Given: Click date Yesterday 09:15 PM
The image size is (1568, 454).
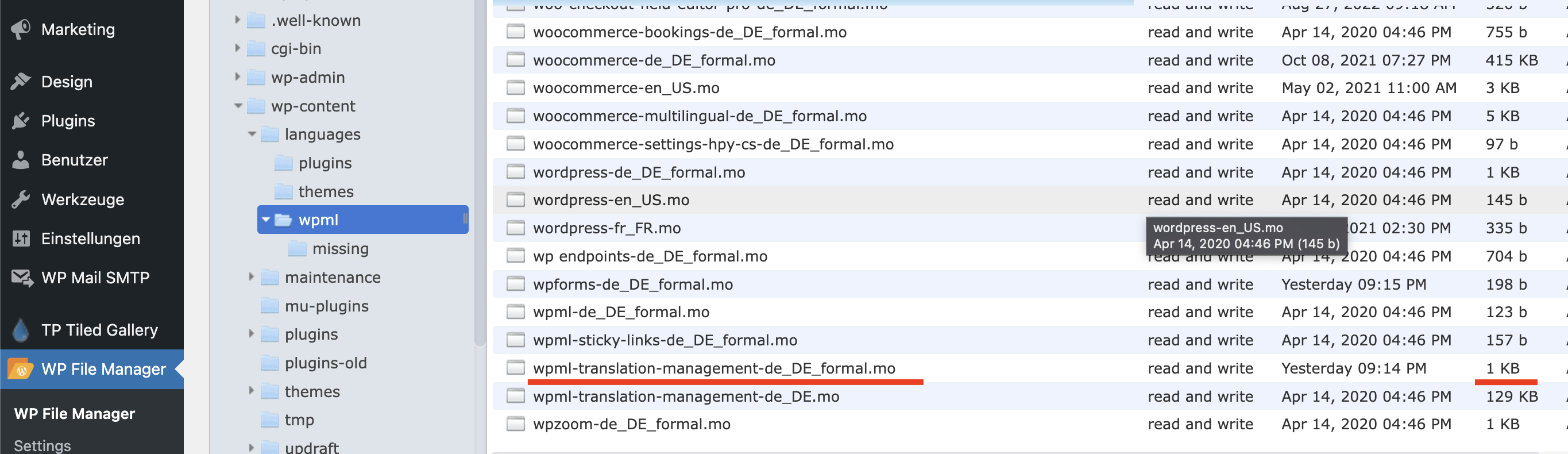Looking at the screenshot, I should (1353, 284).
